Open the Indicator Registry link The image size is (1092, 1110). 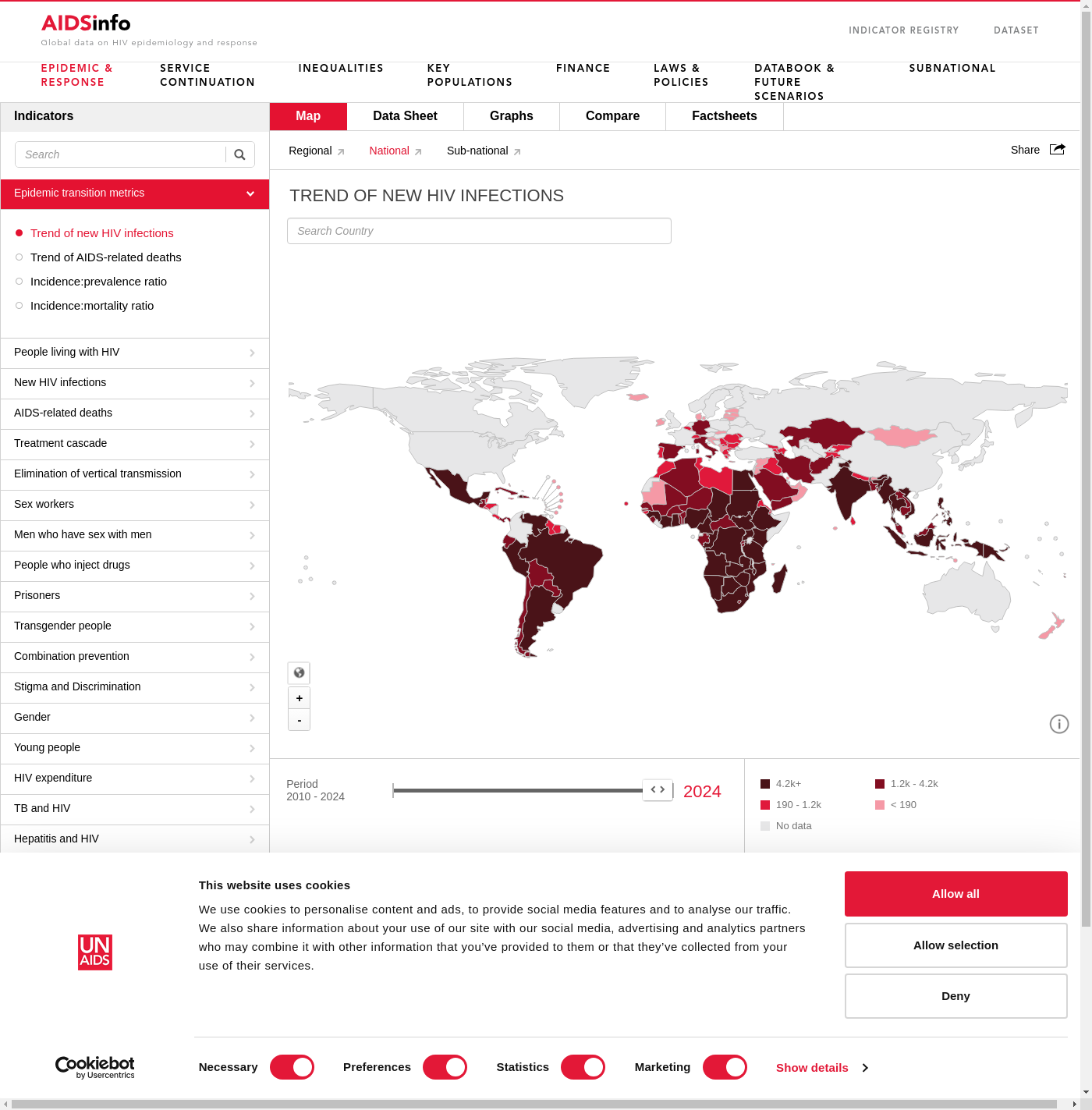[x=903, y=30]
